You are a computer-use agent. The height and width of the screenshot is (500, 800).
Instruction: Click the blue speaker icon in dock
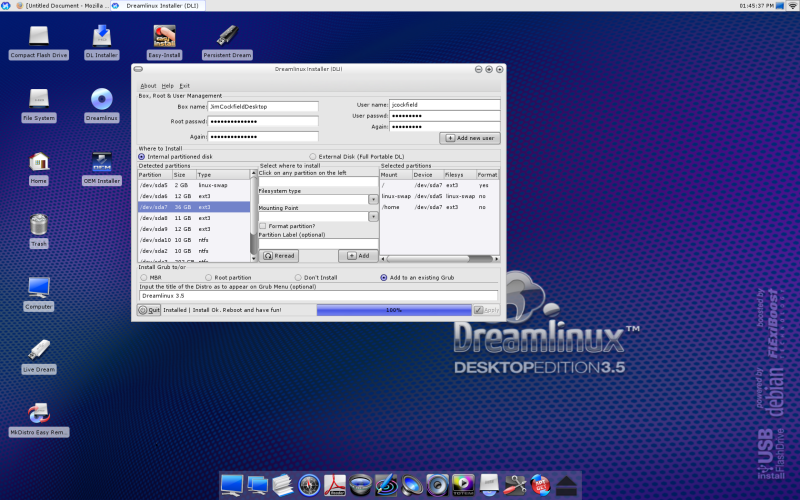click(412, 485)
